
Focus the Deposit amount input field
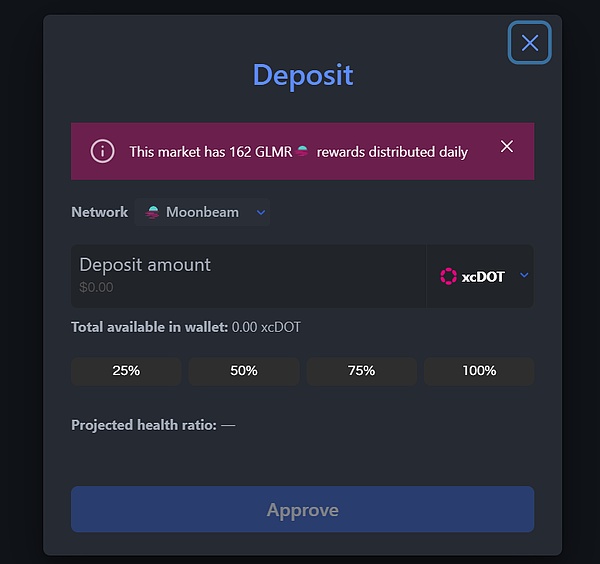click(x=248, y=275)
